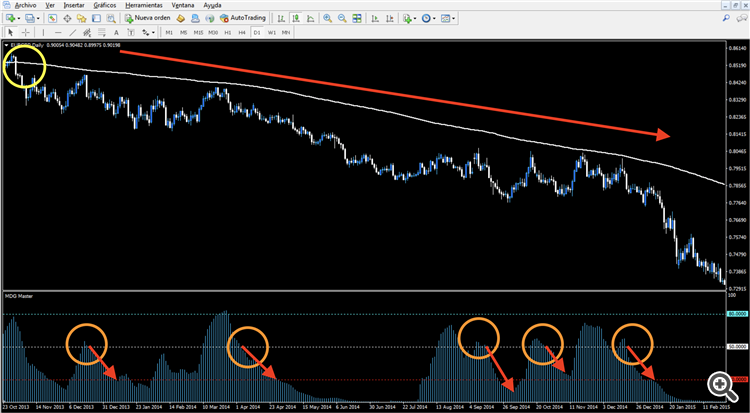Select the Text tool marked A
This screenshot has height=413, width=750.
[x=116, y=33]
